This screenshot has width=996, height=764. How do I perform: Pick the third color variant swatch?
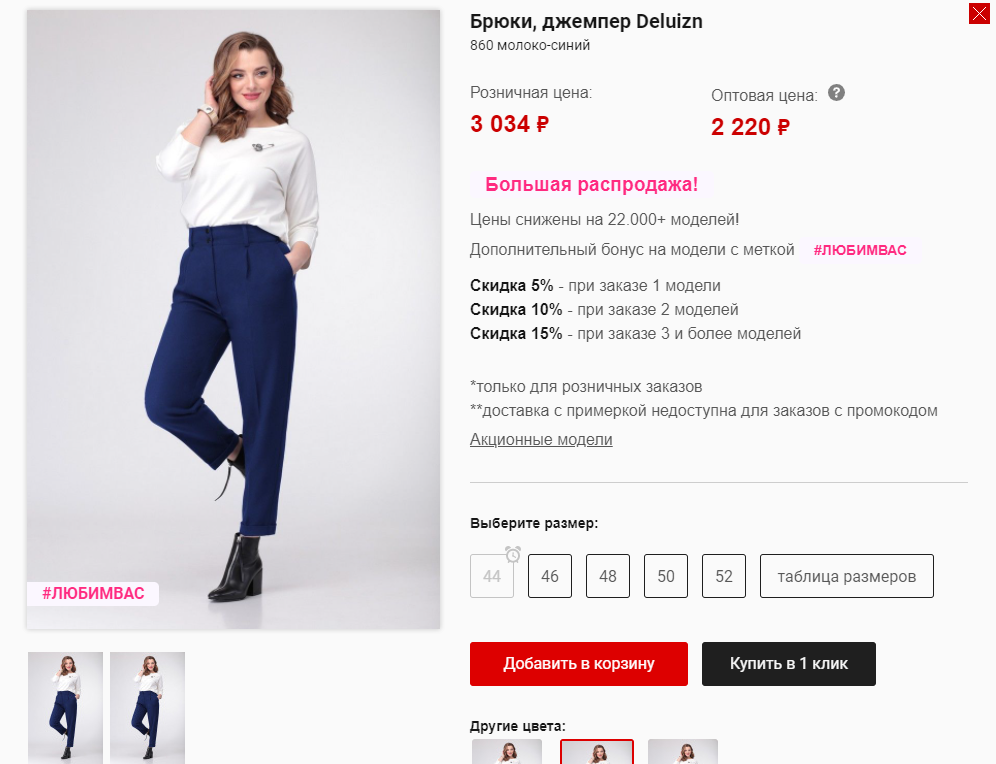[683, 751]
